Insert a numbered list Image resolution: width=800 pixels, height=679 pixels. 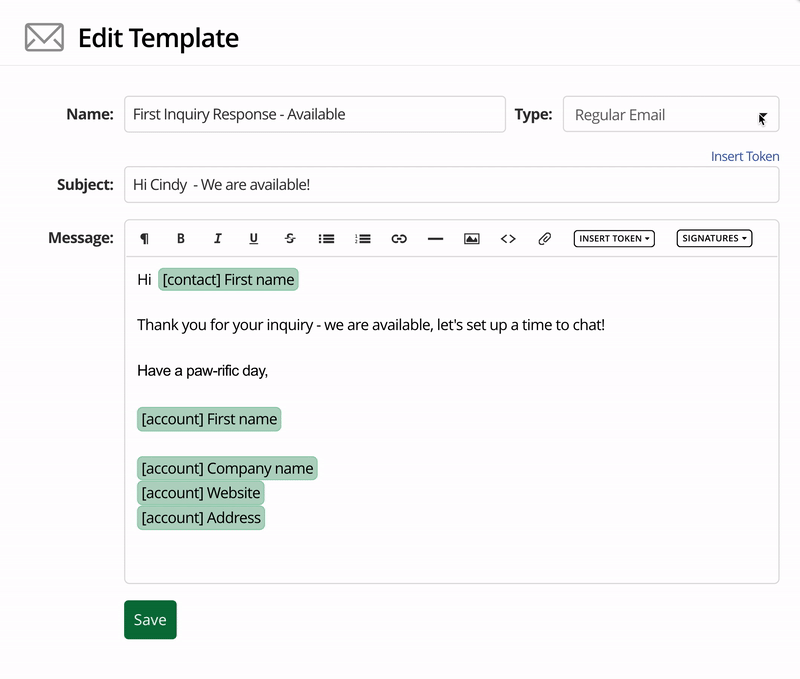363,239
